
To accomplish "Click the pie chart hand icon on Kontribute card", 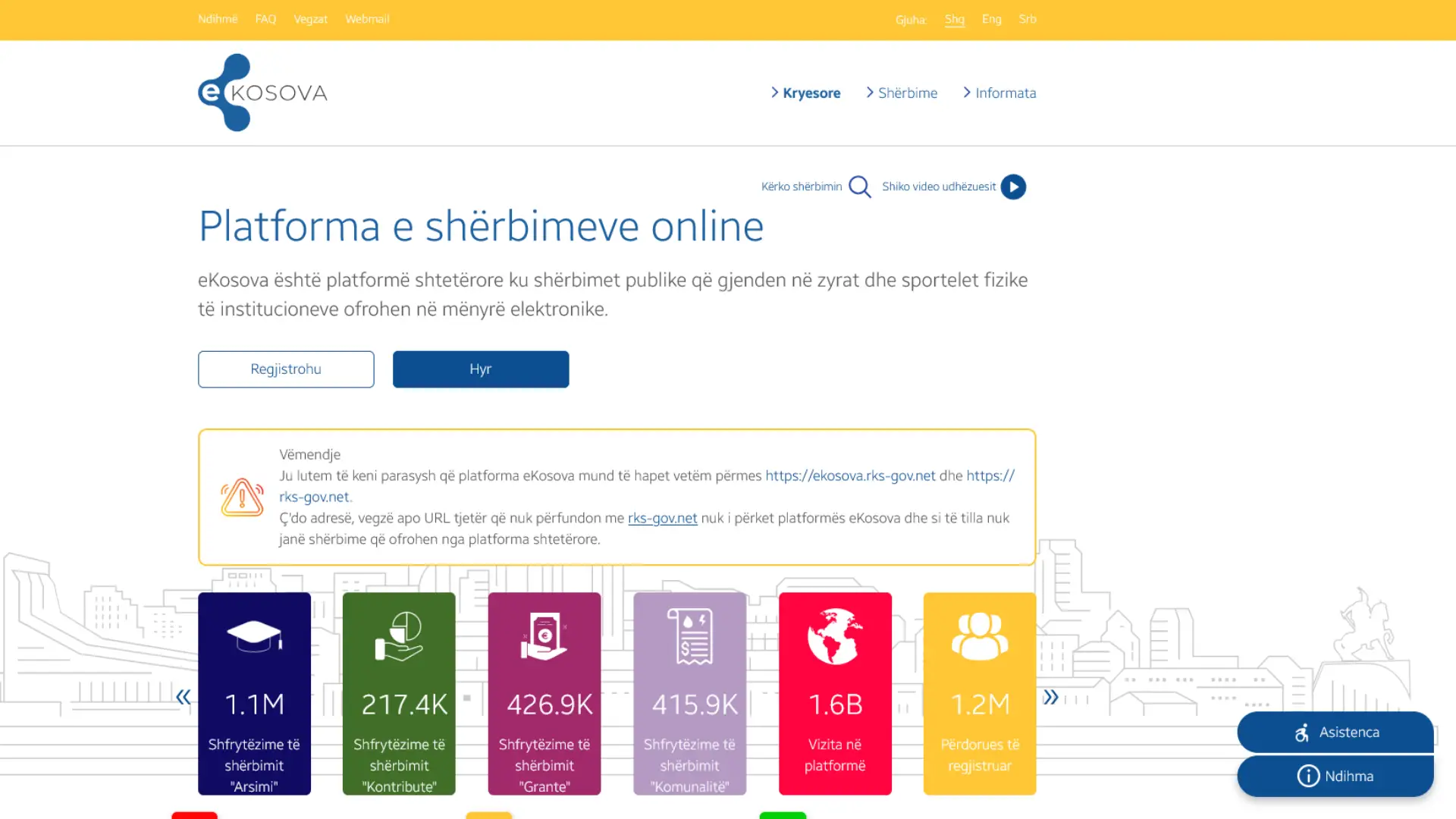I will click(399, 636).
